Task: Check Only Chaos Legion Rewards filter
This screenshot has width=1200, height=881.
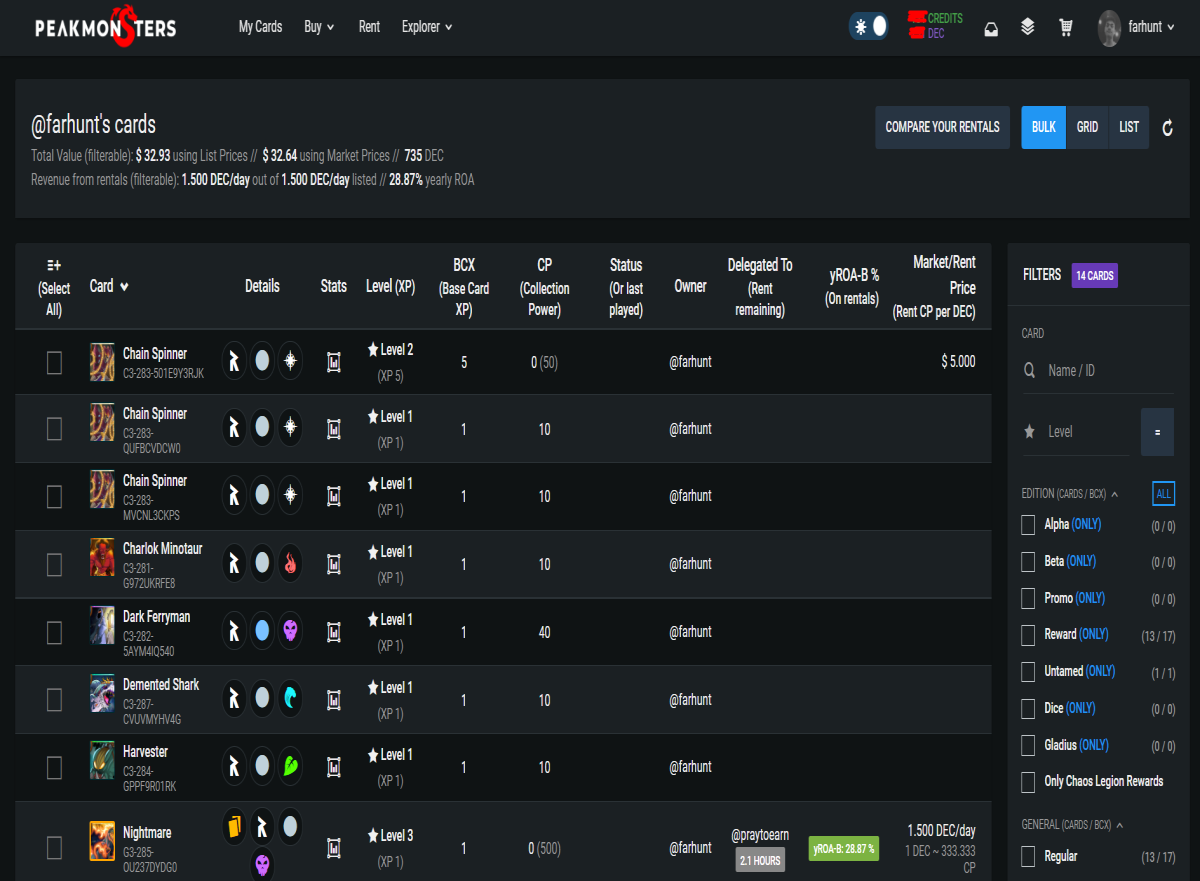Action: point(1028,782)
